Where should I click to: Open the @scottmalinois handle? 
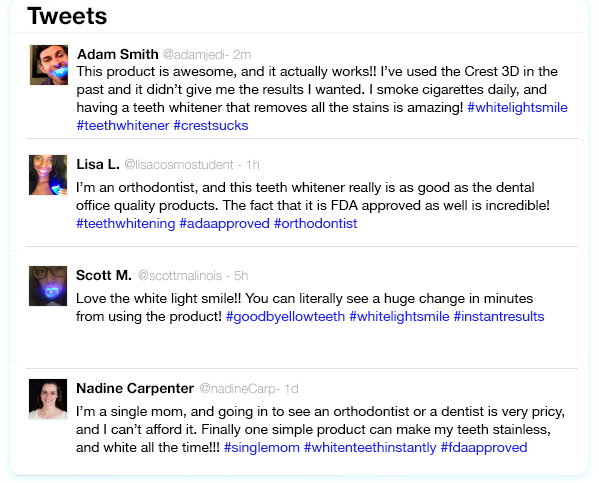click(x=180, y=276)
